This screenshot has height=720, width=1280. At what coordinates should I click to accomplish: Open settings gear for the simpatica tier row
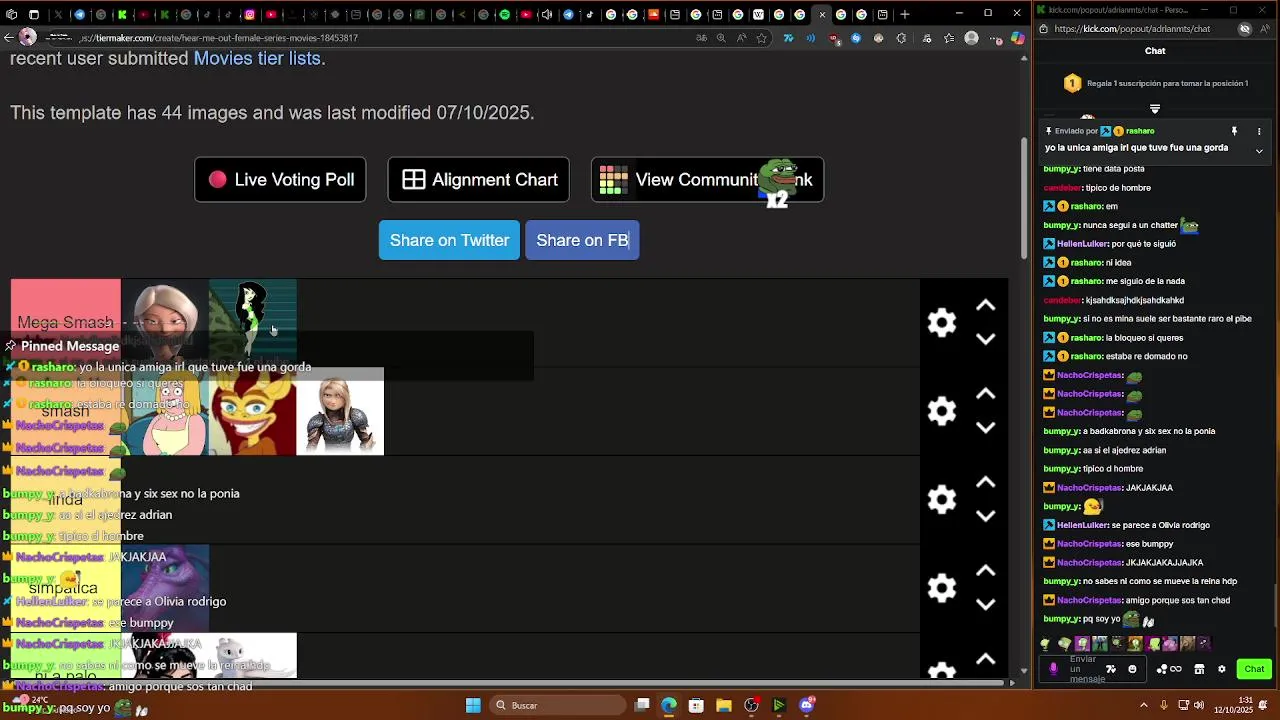pyautogui.click(x=942, y=587)
